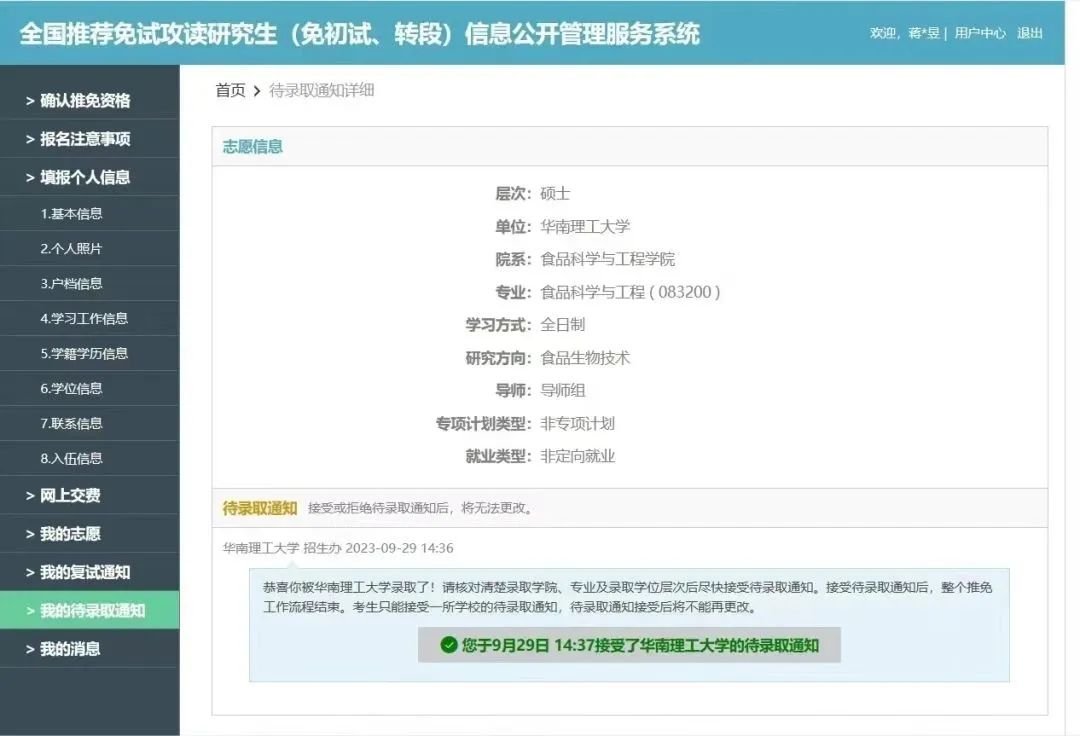Screen dimensions: 1080x736
Task: Open 2.个人照片 submenu item
Action: (71, 248)
